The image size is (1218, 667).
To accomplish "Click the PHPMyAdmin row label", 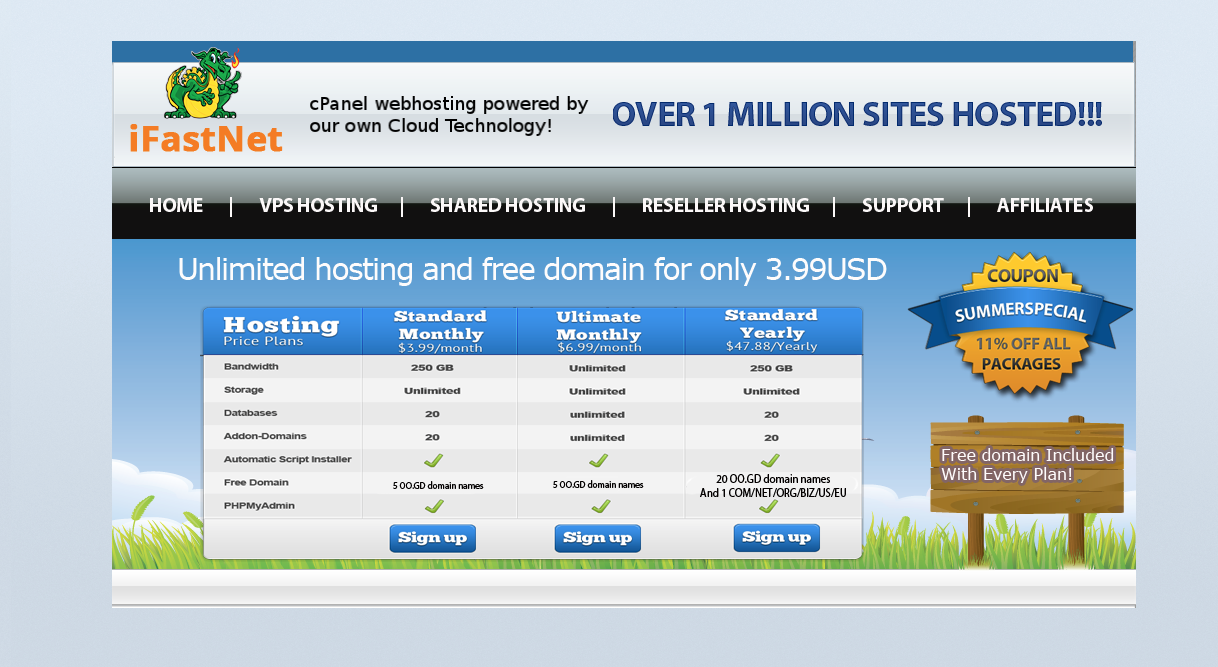I will coord(259,505).
